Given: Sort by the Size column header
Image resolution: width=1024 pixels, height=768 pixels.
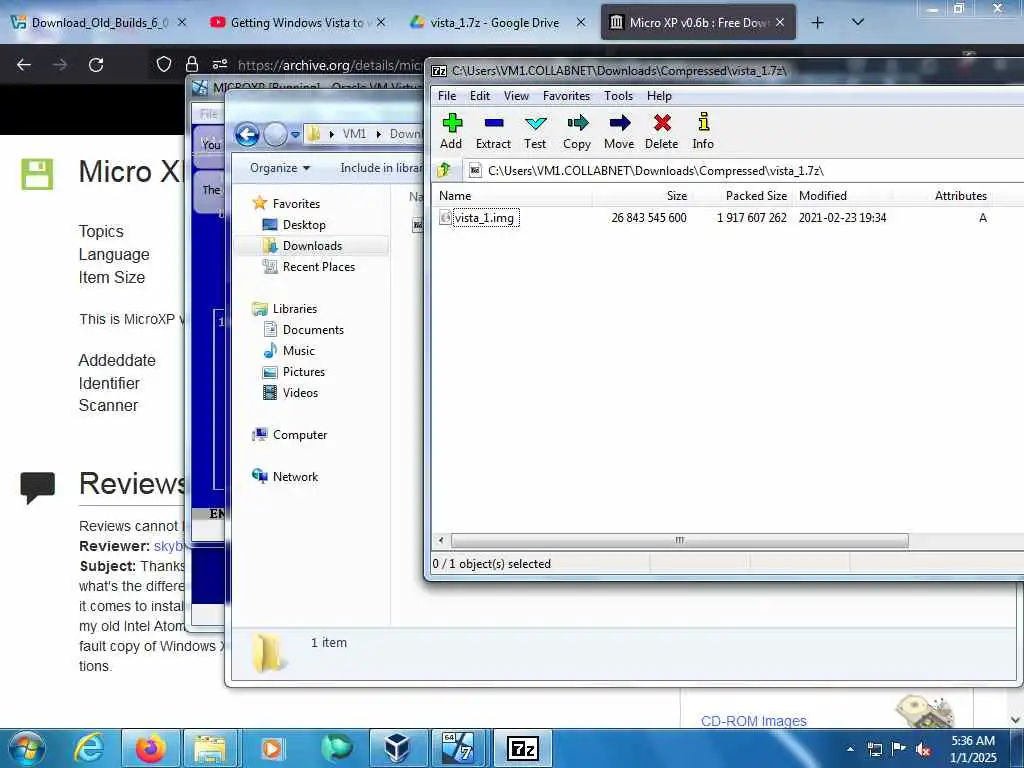Looking at the screenshot, I should tap(642, 196).
